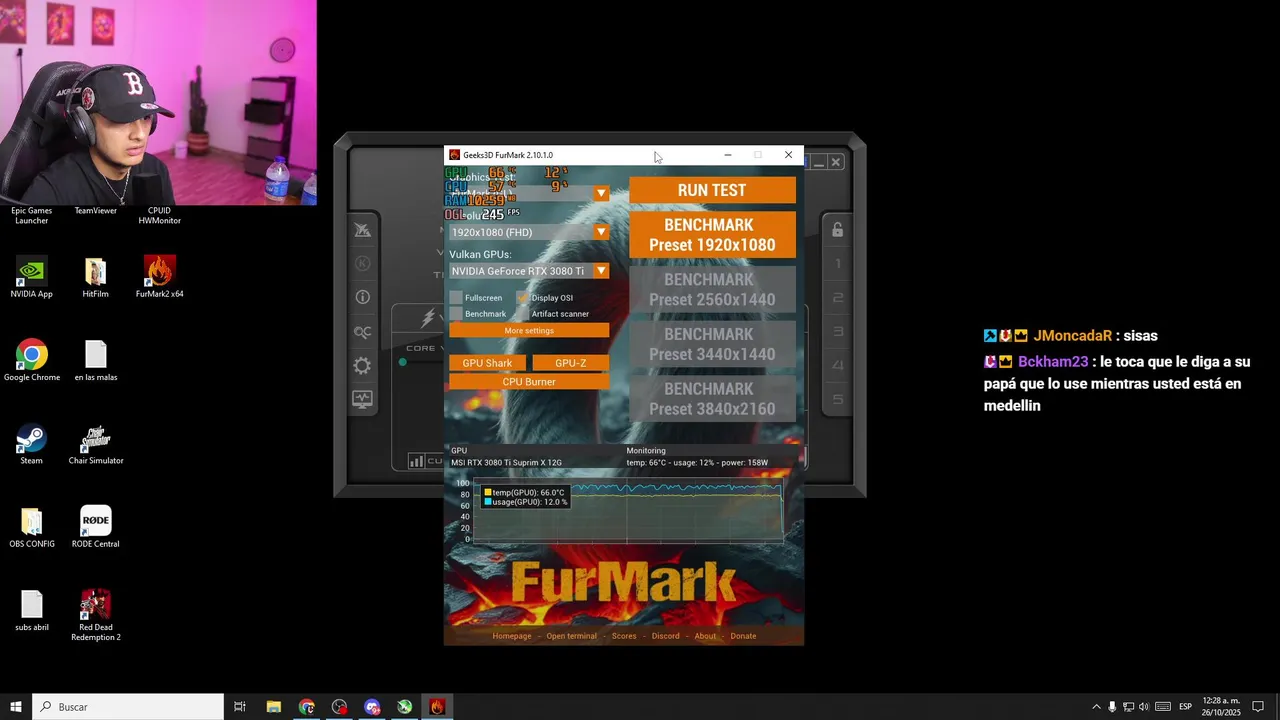Launch GPU-Z utility
The height and width of the screenshot is (720, 1280).
[x=570, y=363]
